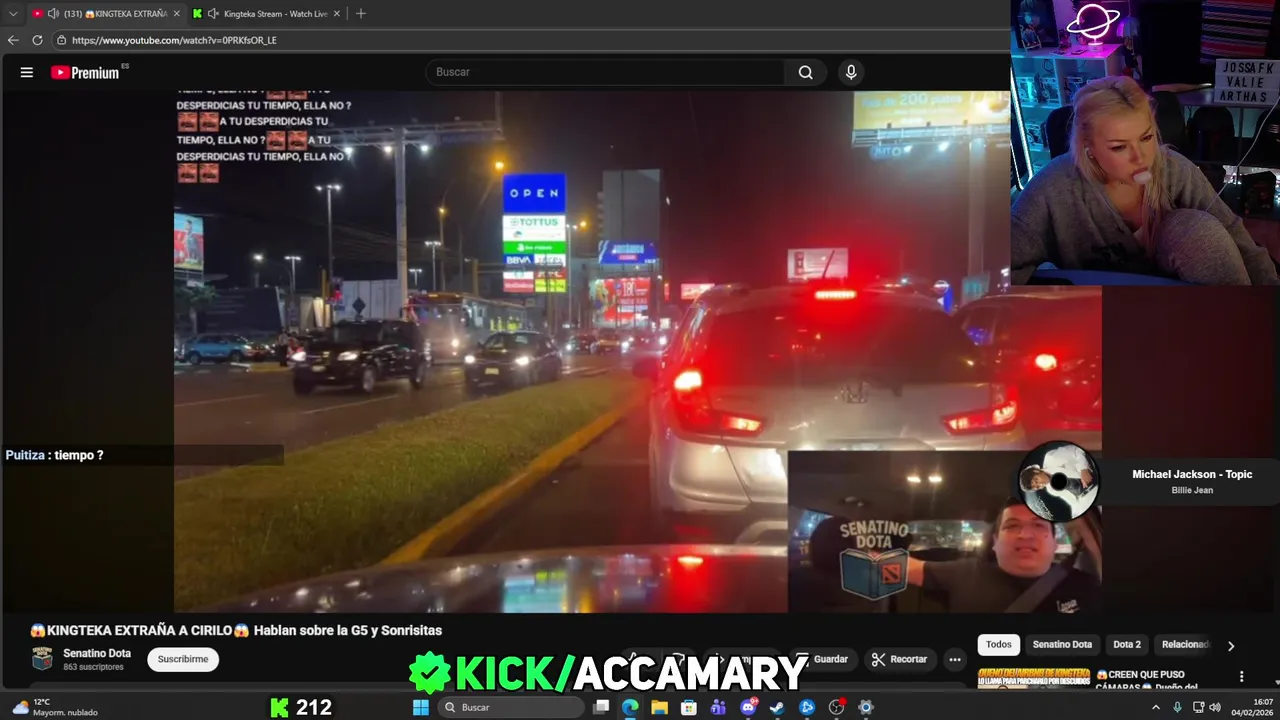Open options menu for CREEN QUE PUSO video
The height and width of the screenshot is (720, 1280).
tap(1241, 677)
